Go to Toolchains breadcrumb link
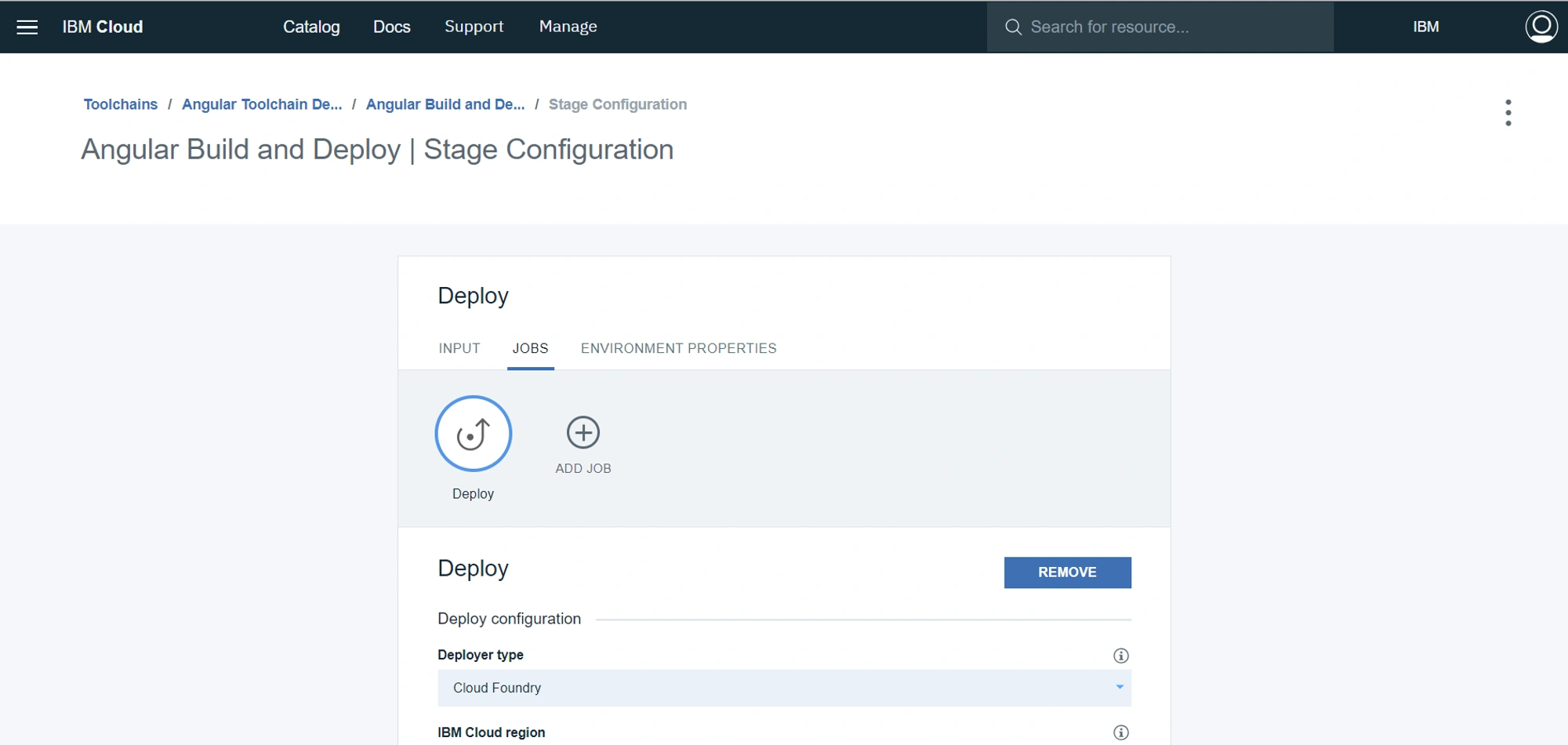The height and width of the screenshot is (745, 1568). (121, 104)
